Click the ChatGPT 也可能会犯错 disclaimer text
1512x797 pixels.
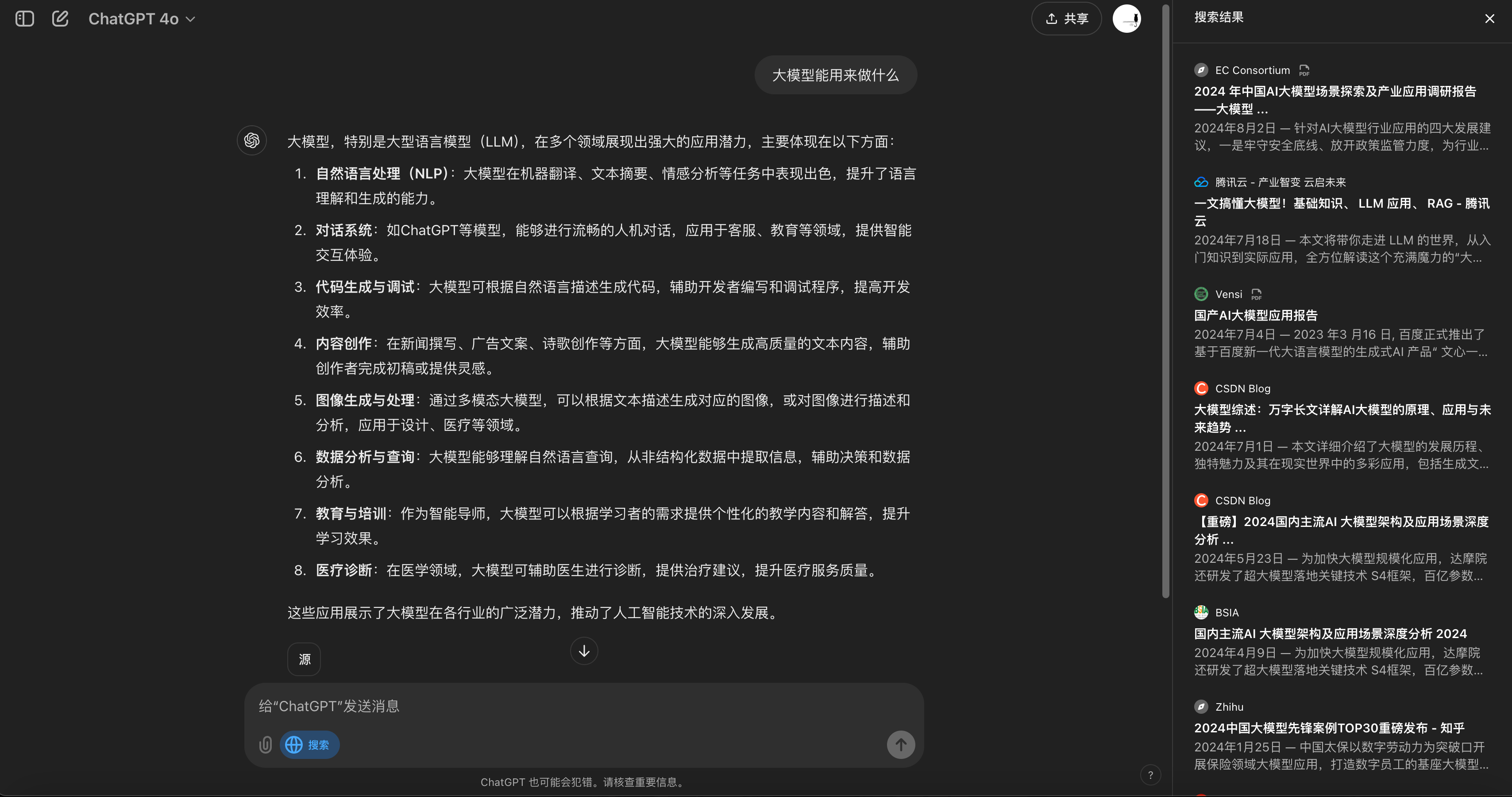(x=583, y=782)
